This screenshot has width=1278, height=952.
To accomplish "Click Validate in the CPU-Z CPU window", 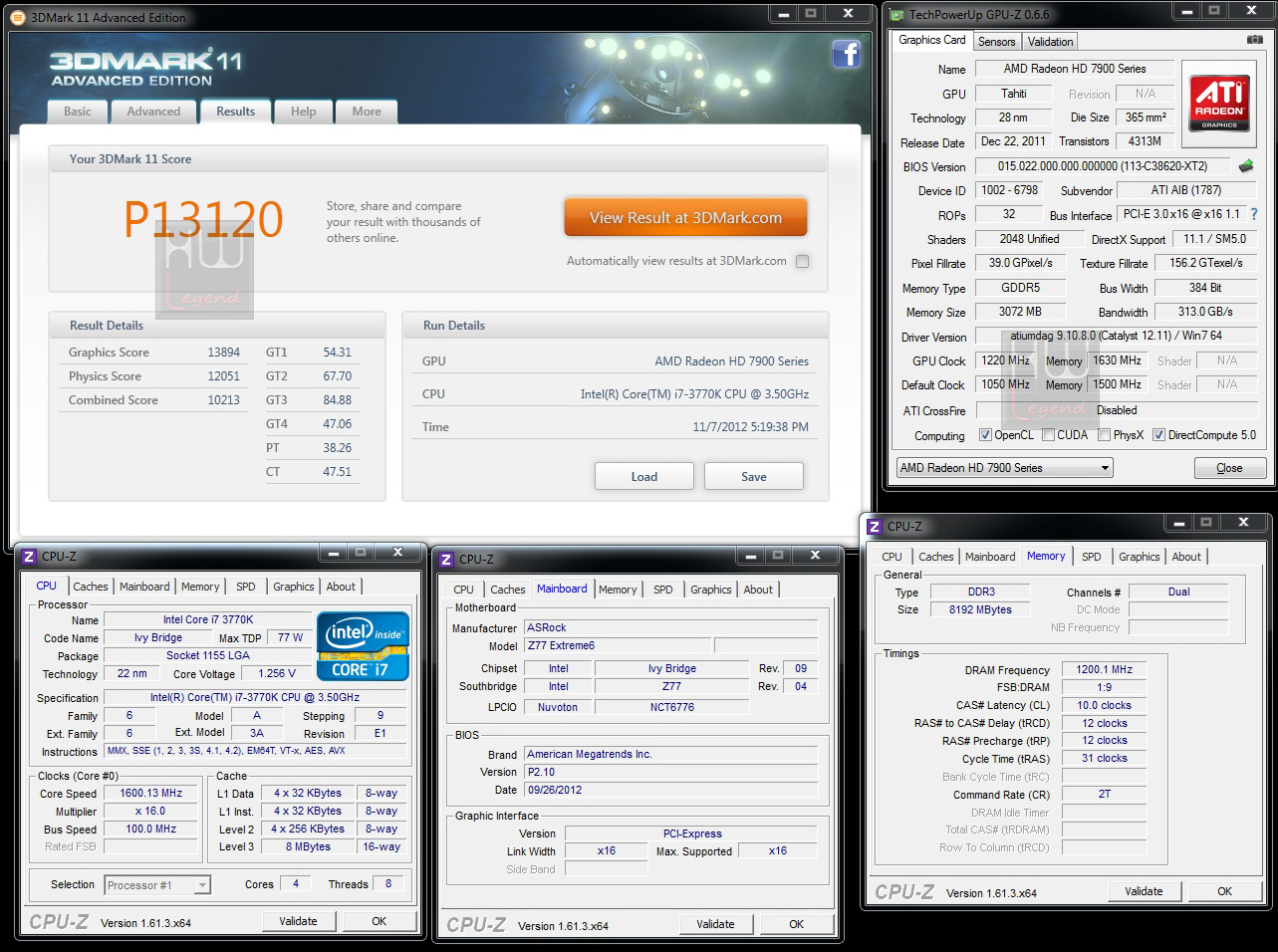I will click(x=298, y=921).
